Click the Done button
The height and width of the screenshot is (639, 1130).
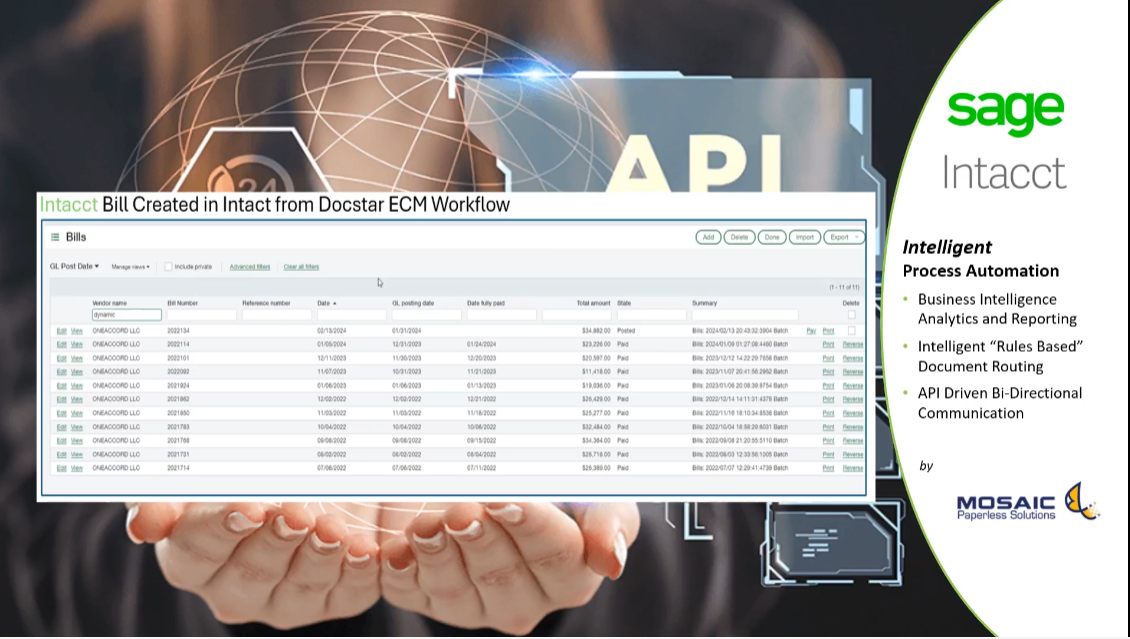click(771, 237)
